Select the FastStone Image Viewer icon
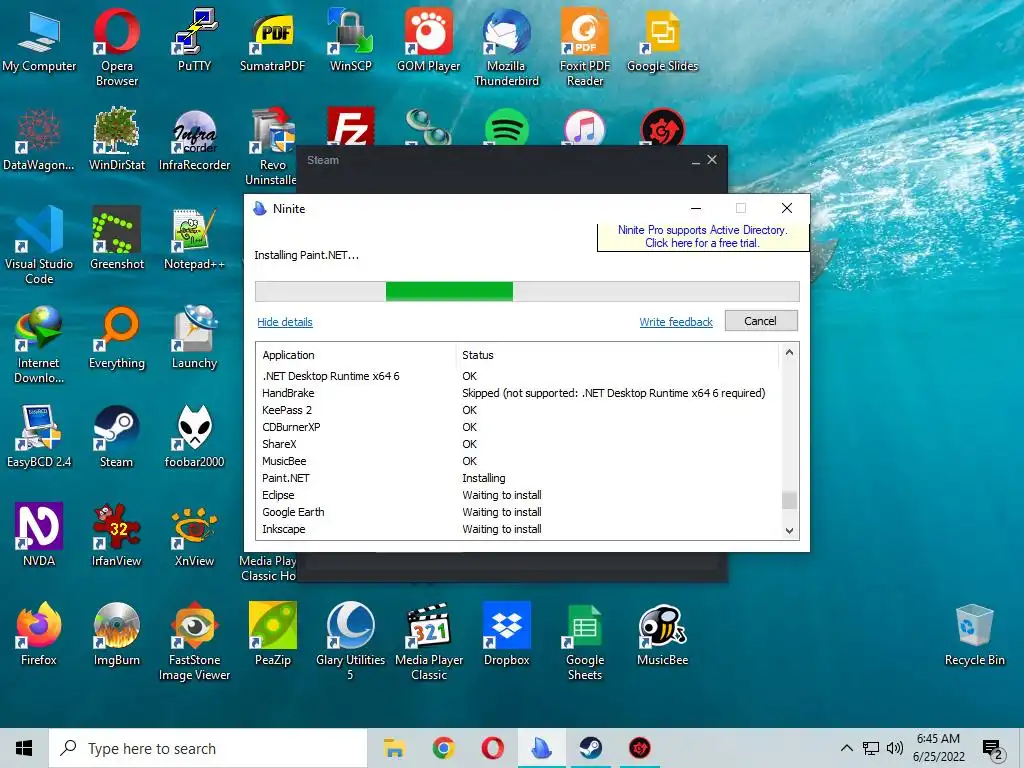The image size is (1024, 768). (x=194, y=642)
